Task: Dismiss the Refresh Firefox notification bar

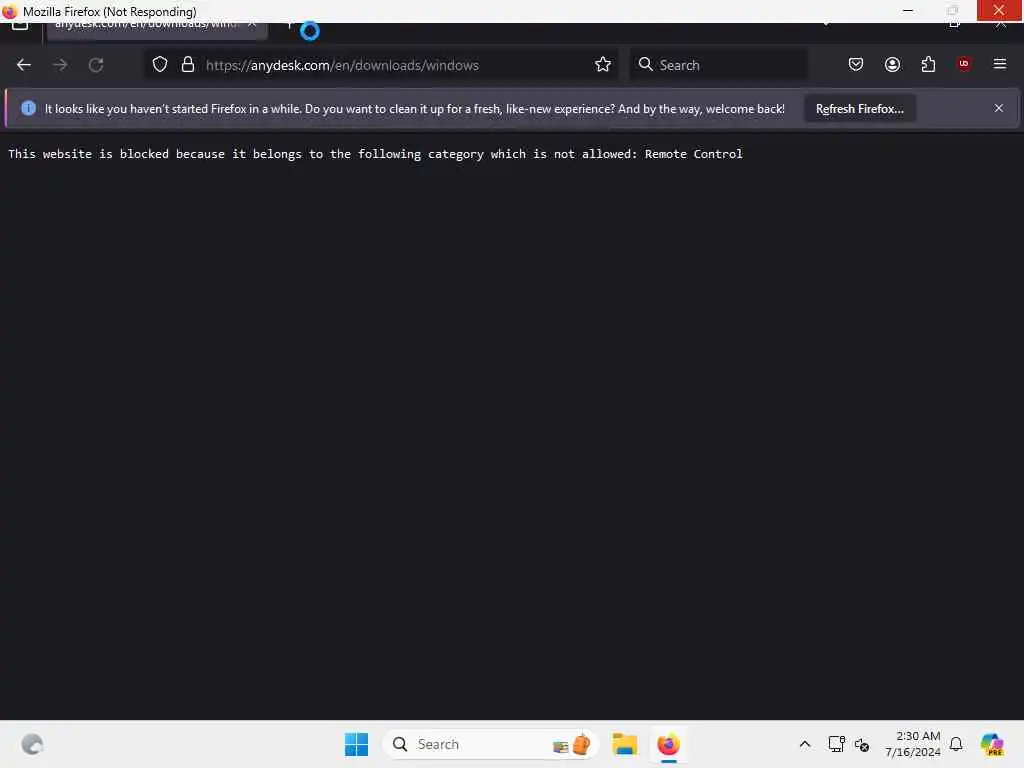Action: click(x=999, y=108)
